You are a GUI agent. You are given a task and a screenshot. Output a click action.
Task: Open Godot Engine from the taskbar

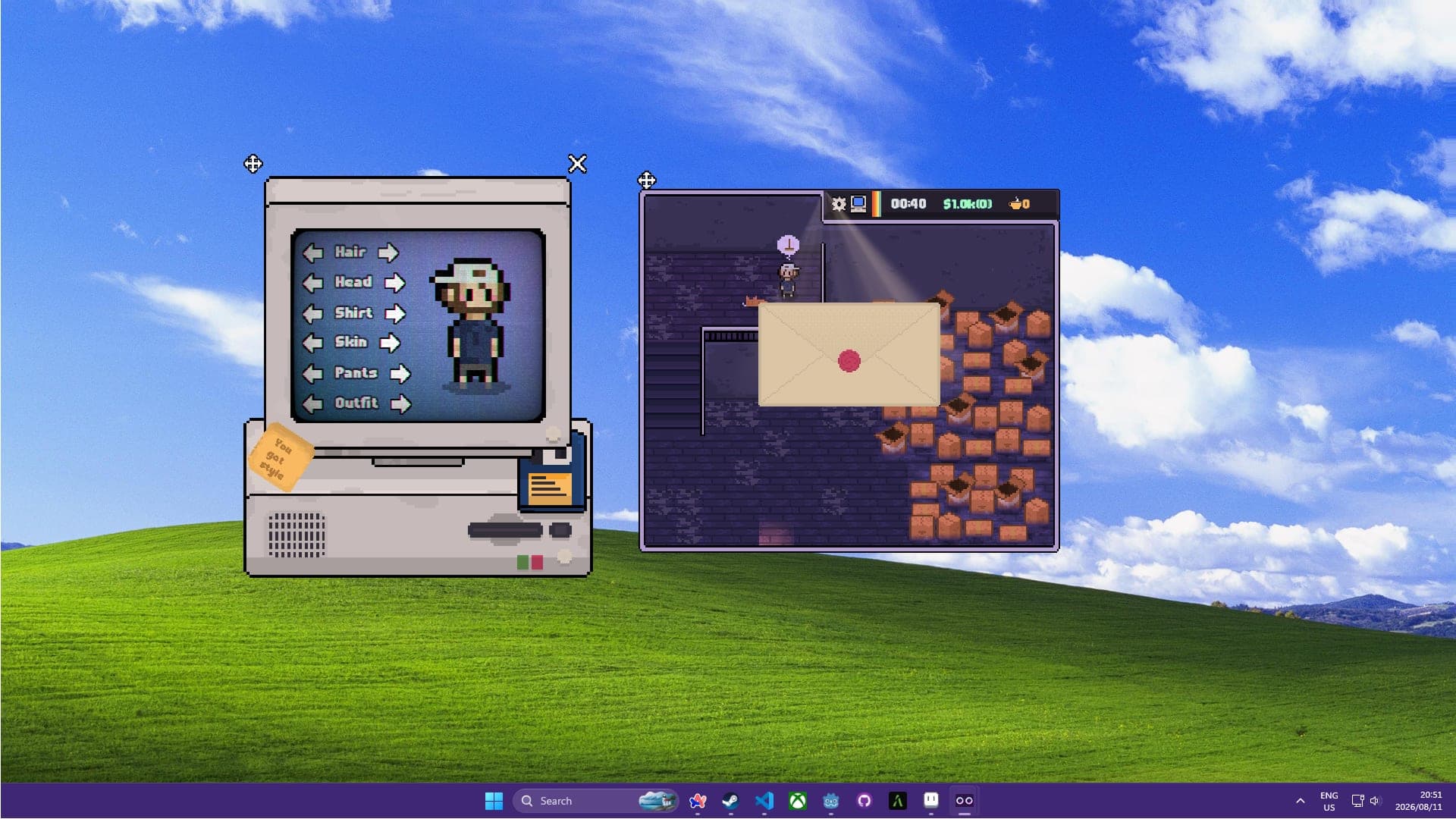pyautogui.click(x=831, y=801)
